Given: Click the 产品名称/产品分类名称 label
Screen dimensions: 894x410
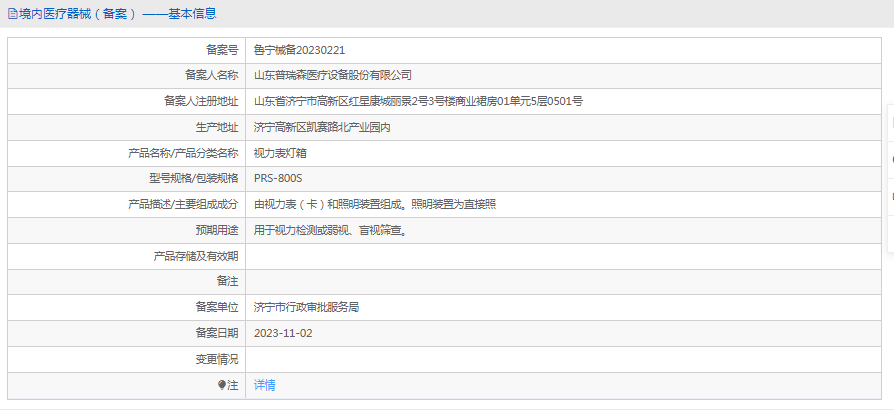Looking at the screenshot, I should 184,153.
